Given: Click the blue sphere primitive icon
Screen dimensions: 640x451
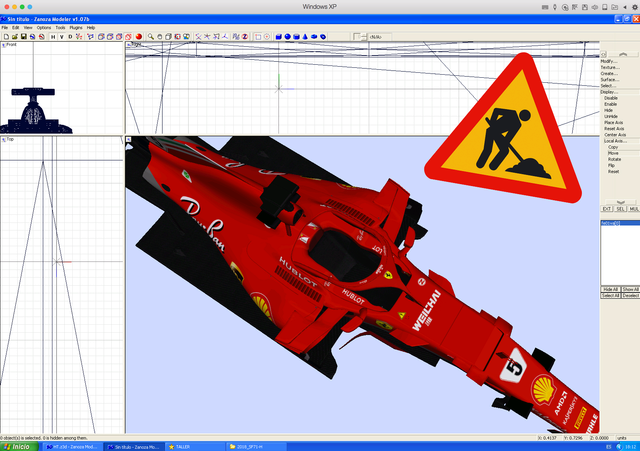Looking at the screenshot, I should [x=287, y=37].
